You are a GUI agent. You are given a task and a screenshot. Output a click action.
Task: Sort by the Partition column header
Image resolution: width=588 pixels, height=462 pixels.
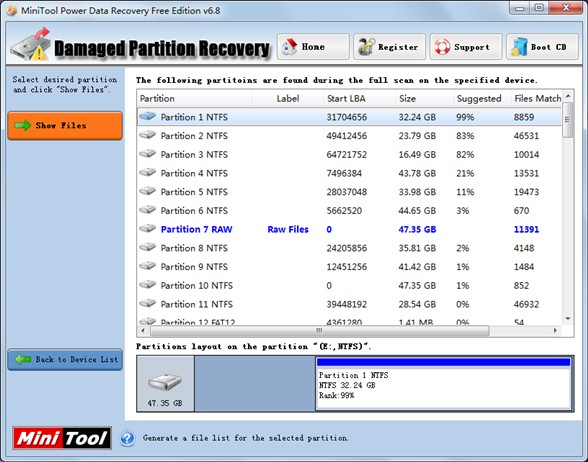(194, 99)
